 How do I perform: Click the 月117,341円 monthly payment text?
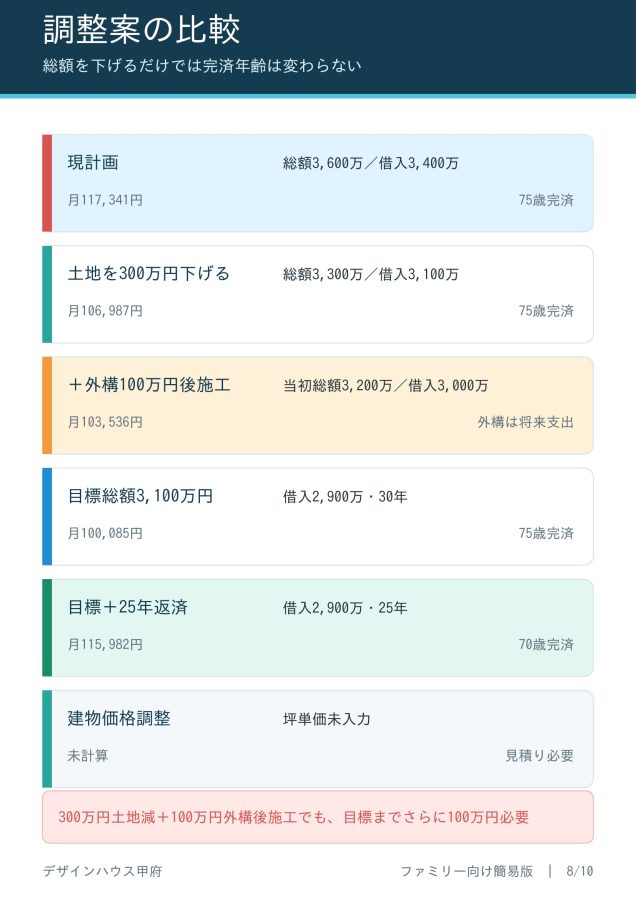(x=105, y=200)
